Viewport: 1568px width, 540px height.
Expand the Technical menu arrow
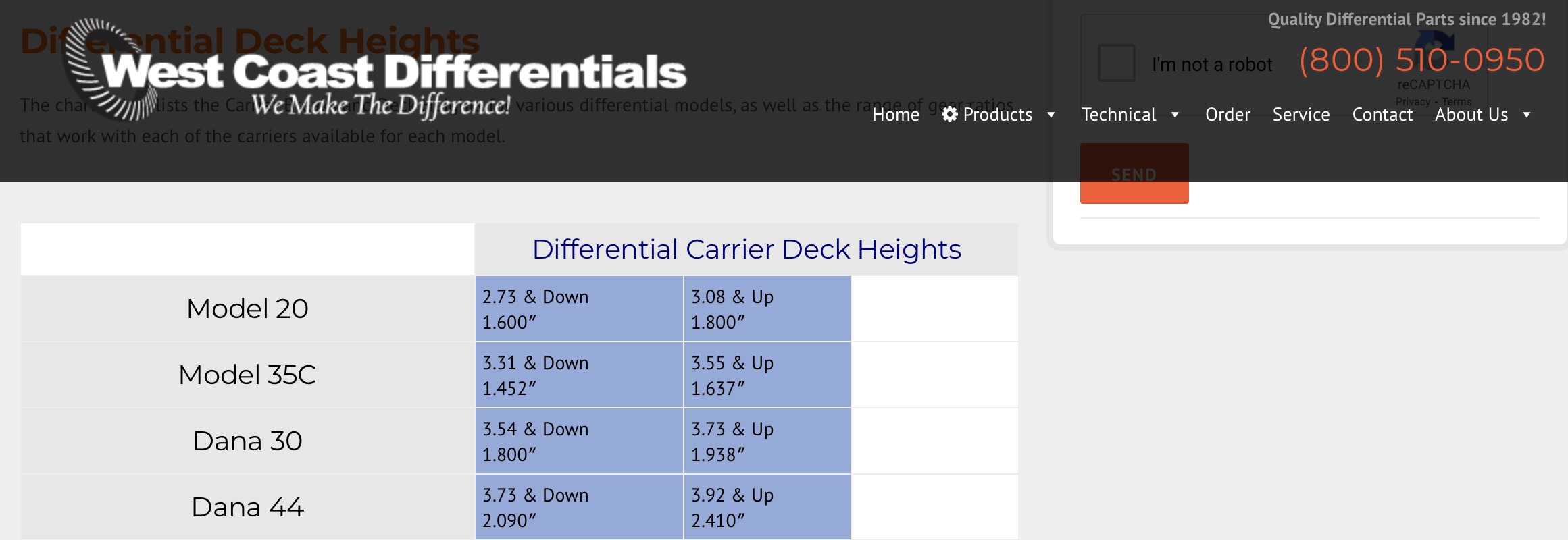(1175, 115)
